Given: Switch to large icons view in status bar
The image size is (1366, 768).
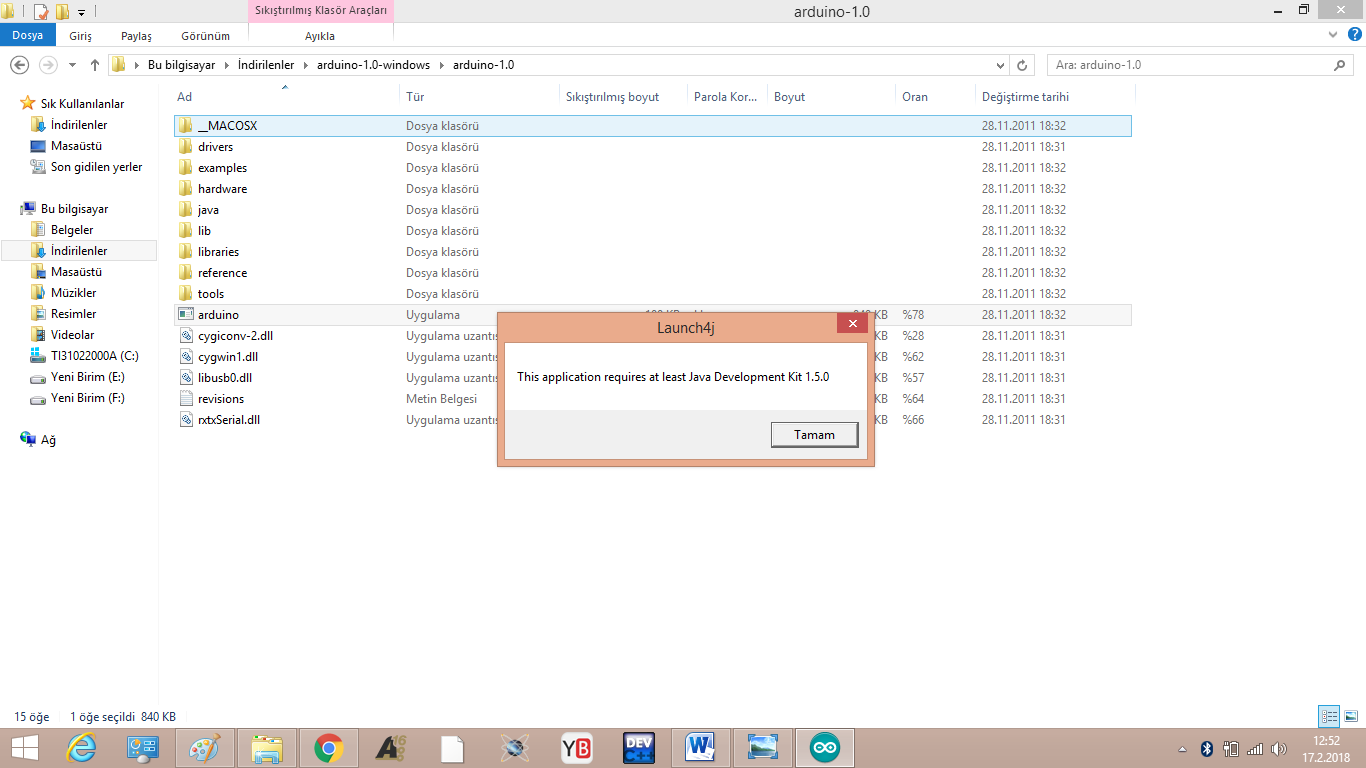Looking at the screenshot, I should pos(1351,716).
